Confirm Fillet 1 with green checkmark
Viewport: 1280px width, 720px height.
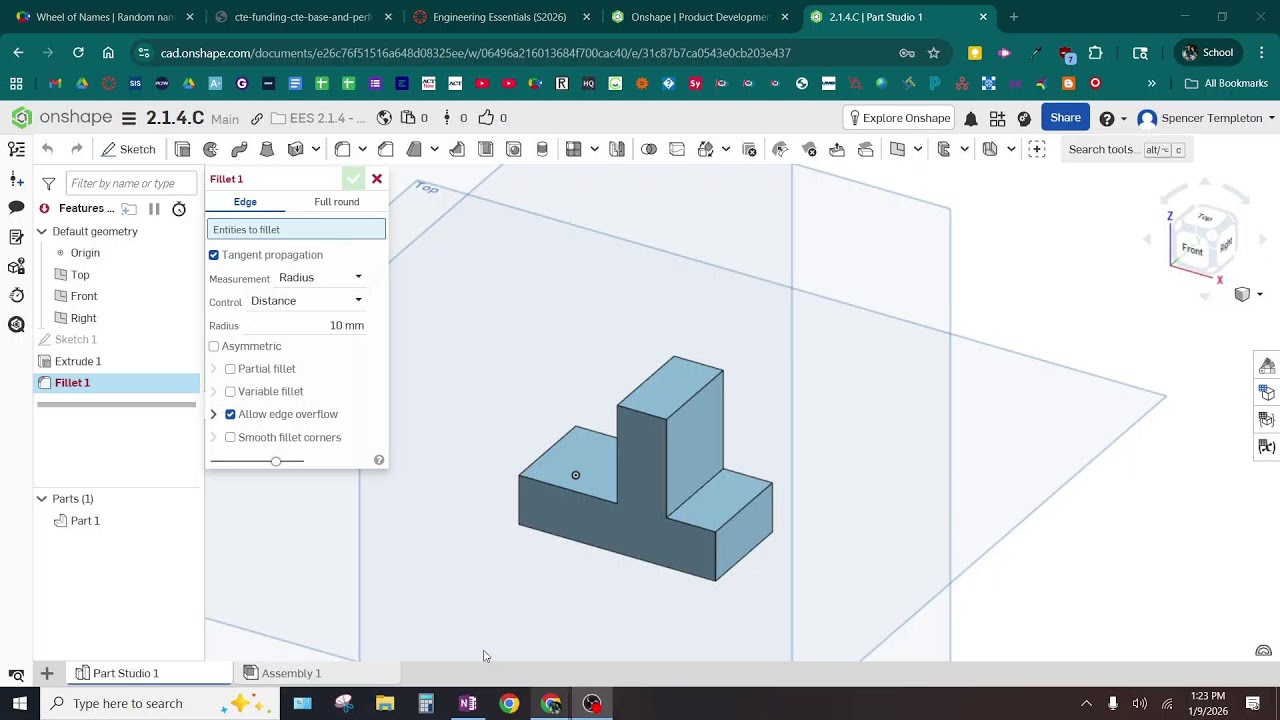[x=353, y=179]
